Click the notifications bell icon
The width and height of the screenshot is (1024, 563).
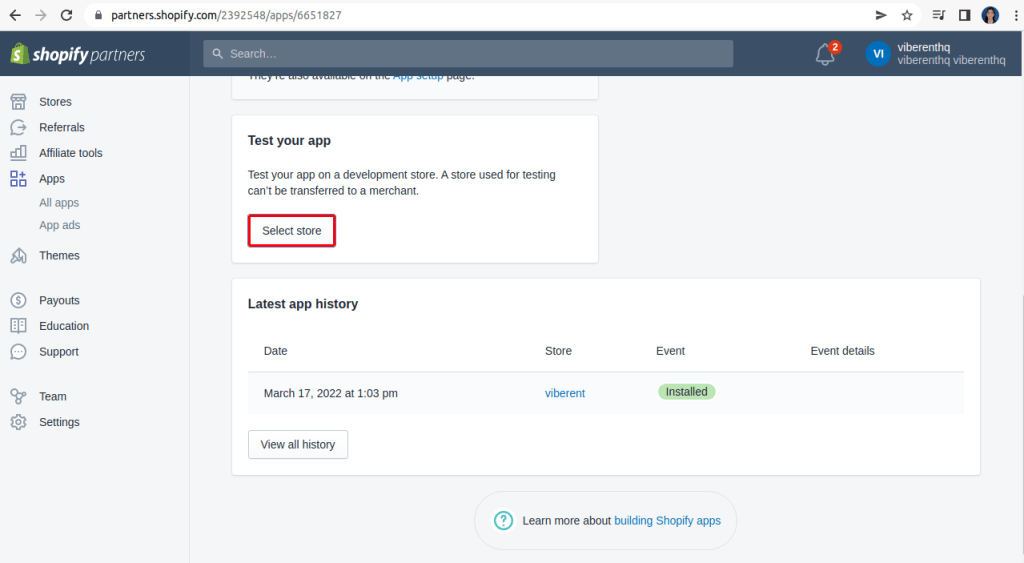pyautogui.click(x=825, y=55)
